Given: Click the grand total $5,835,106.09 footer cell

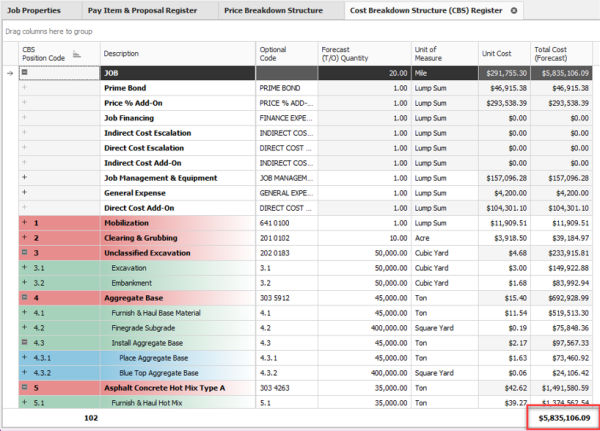Looking at the screenshot, I should tap(563, 417).
